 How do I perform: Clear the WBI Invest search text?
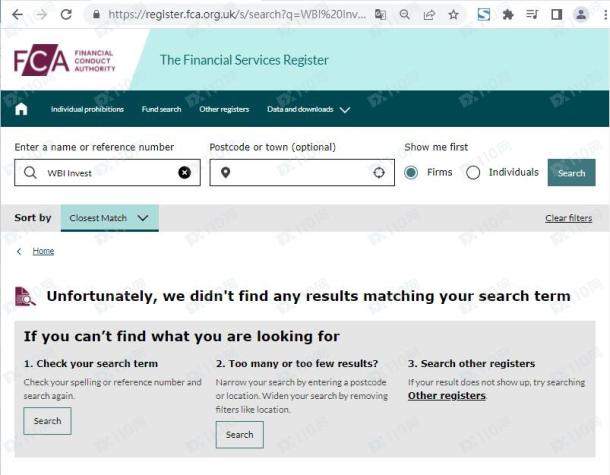pos(184,172)
